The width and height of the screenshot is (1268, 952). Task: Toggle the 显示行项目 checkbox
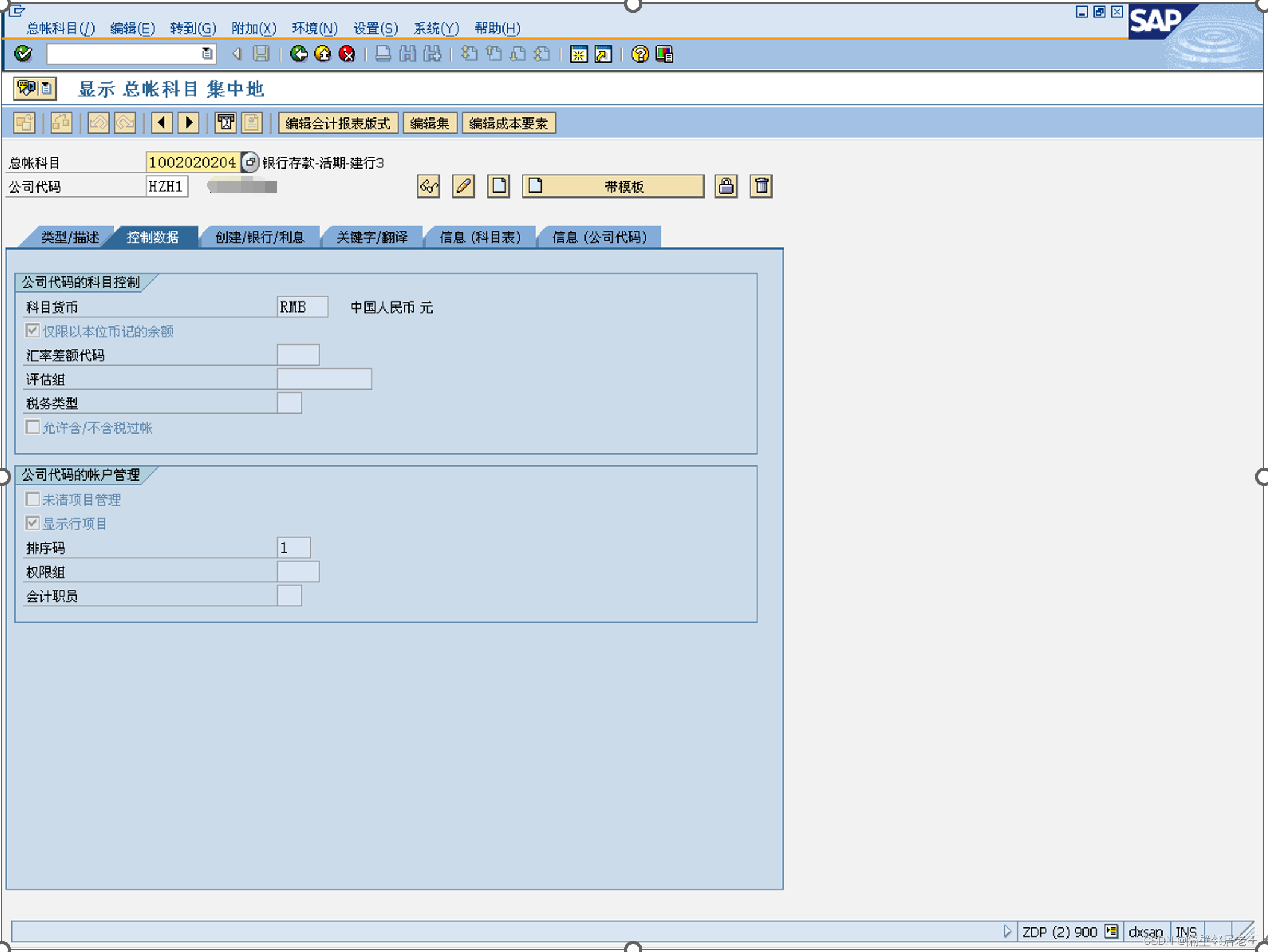[x=33, y=523]
